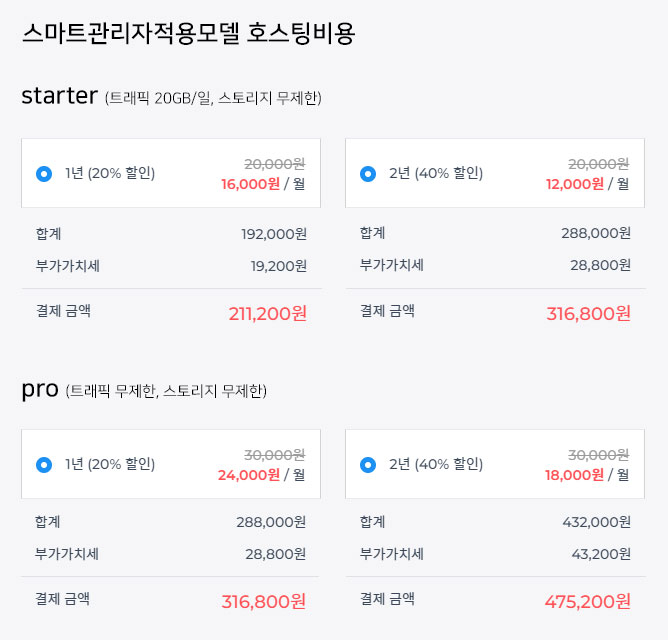Click the red 18,000원 monthly price

[574, 475]
